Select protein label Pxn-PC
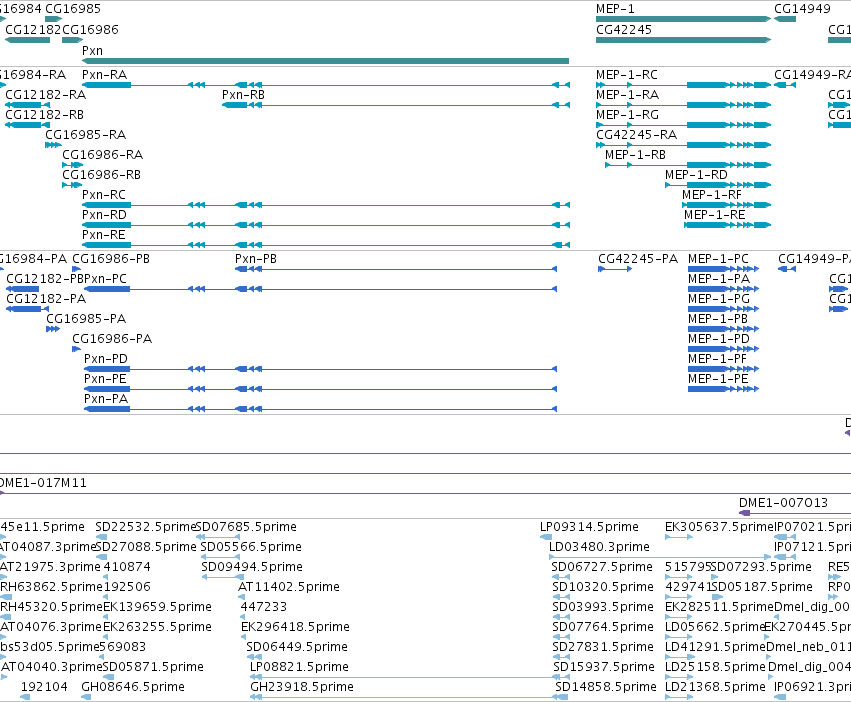Screen dimensions: 851x702 105,279
